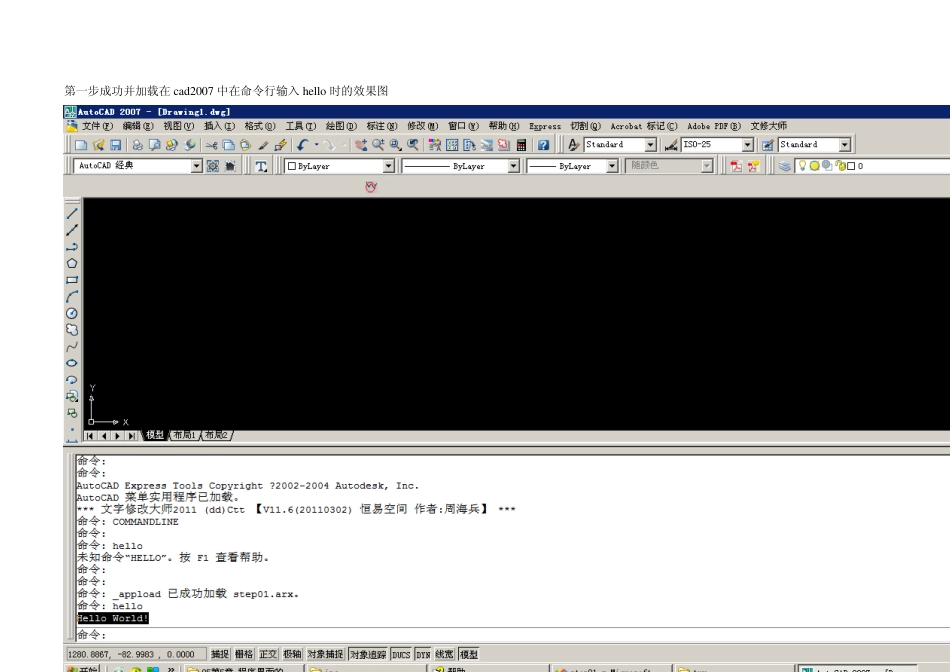Open the layer list dropdown showing 0
Screen dimensions: 950x672
point(872,166)
